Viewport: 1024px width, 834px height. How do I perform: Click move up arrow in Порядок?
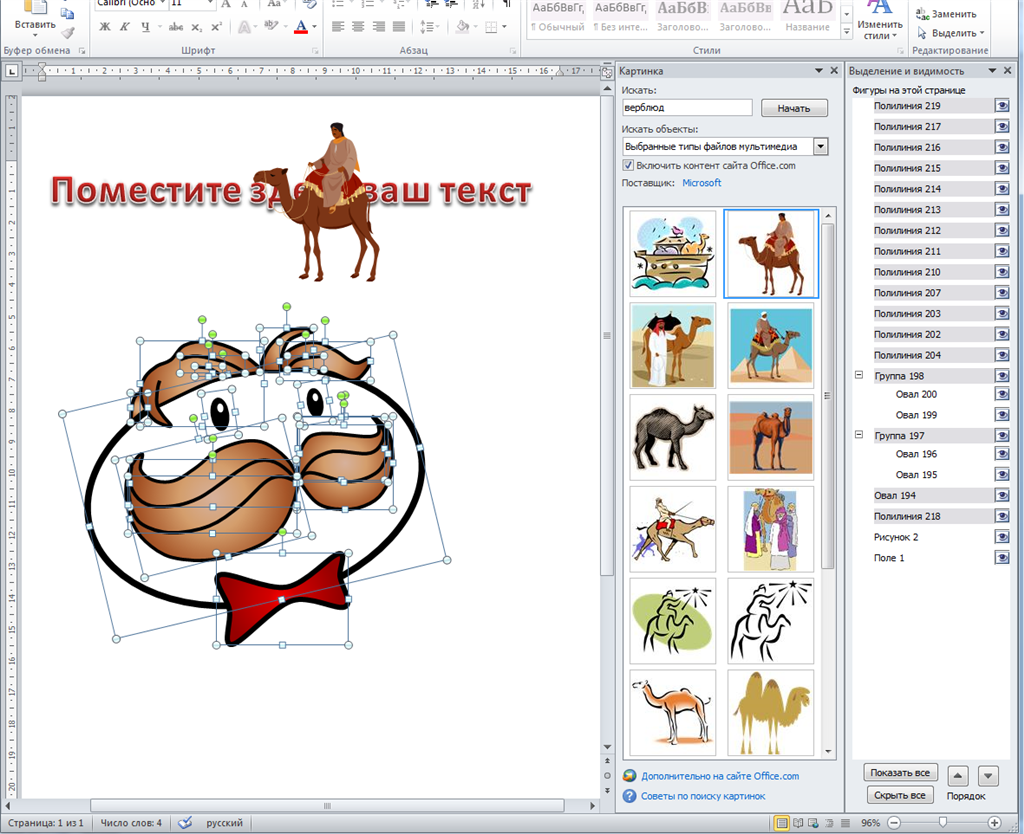click(957, 776)
